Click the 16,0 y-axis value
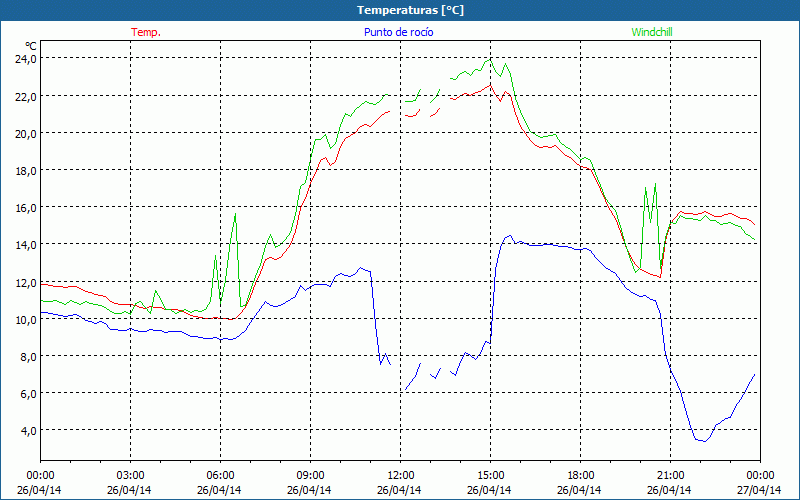 (26, 208)
